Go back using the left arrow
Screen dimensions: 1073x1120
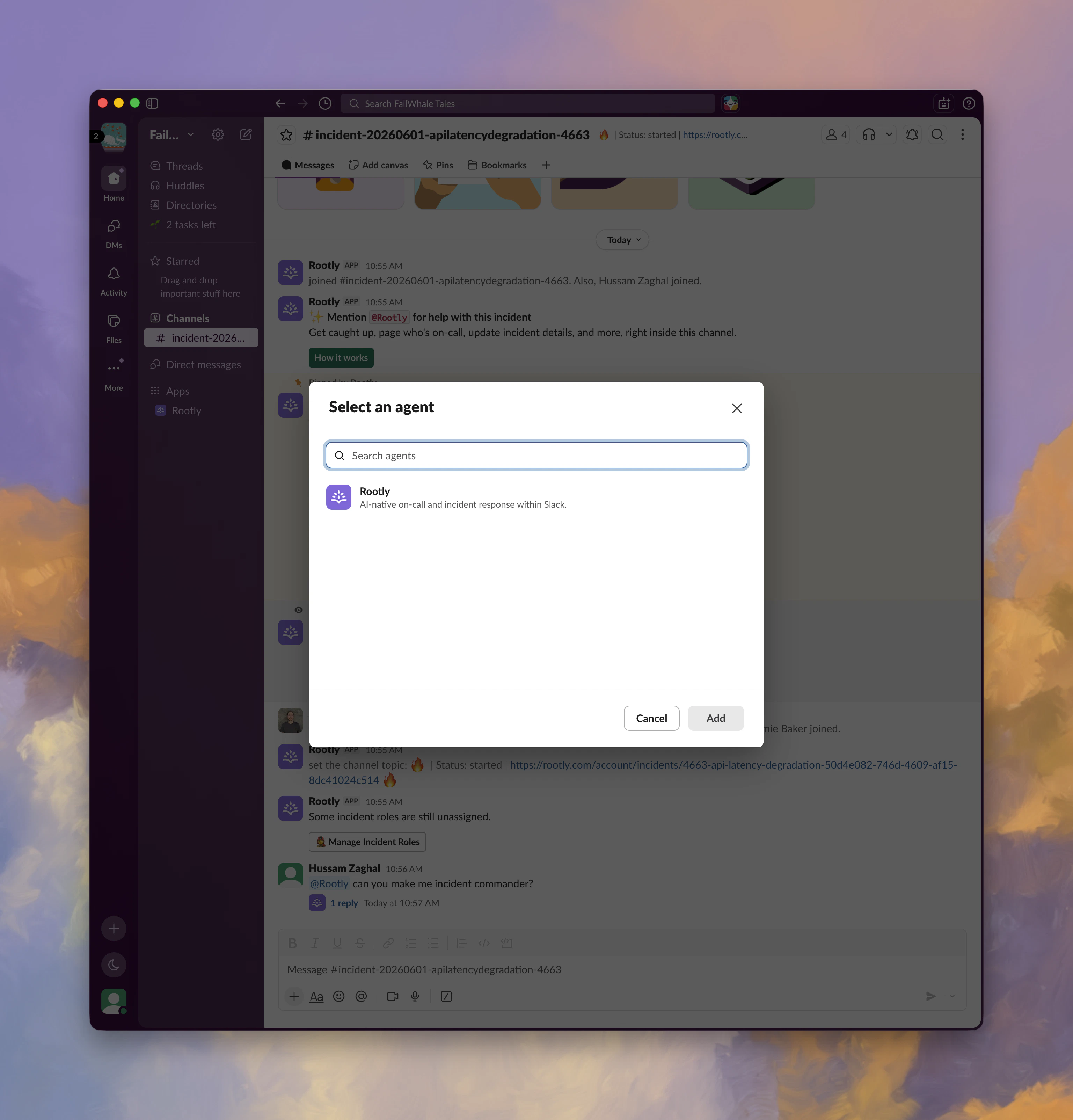coord(280,103)
